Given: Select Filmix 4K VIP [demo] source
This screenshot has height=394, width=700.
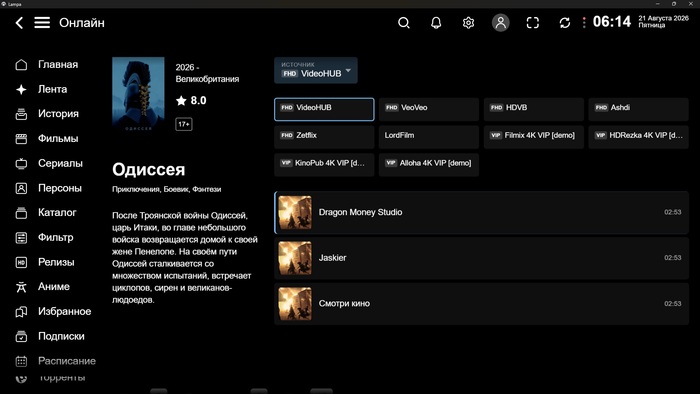Looking at the screenshot, I should point(533,137).
